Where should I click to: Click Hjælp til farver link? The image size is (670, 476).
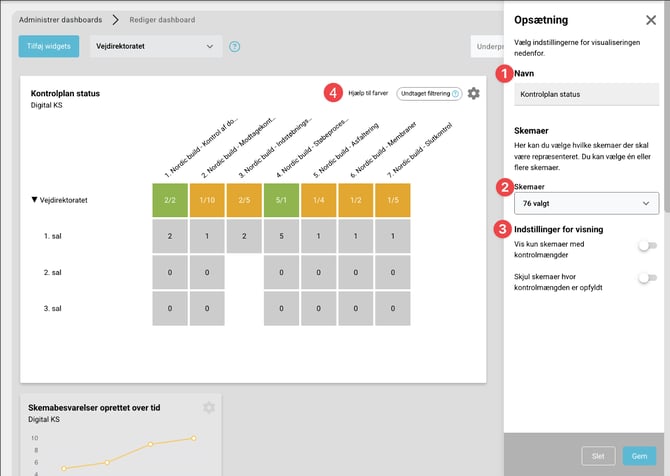coord(368,93)
